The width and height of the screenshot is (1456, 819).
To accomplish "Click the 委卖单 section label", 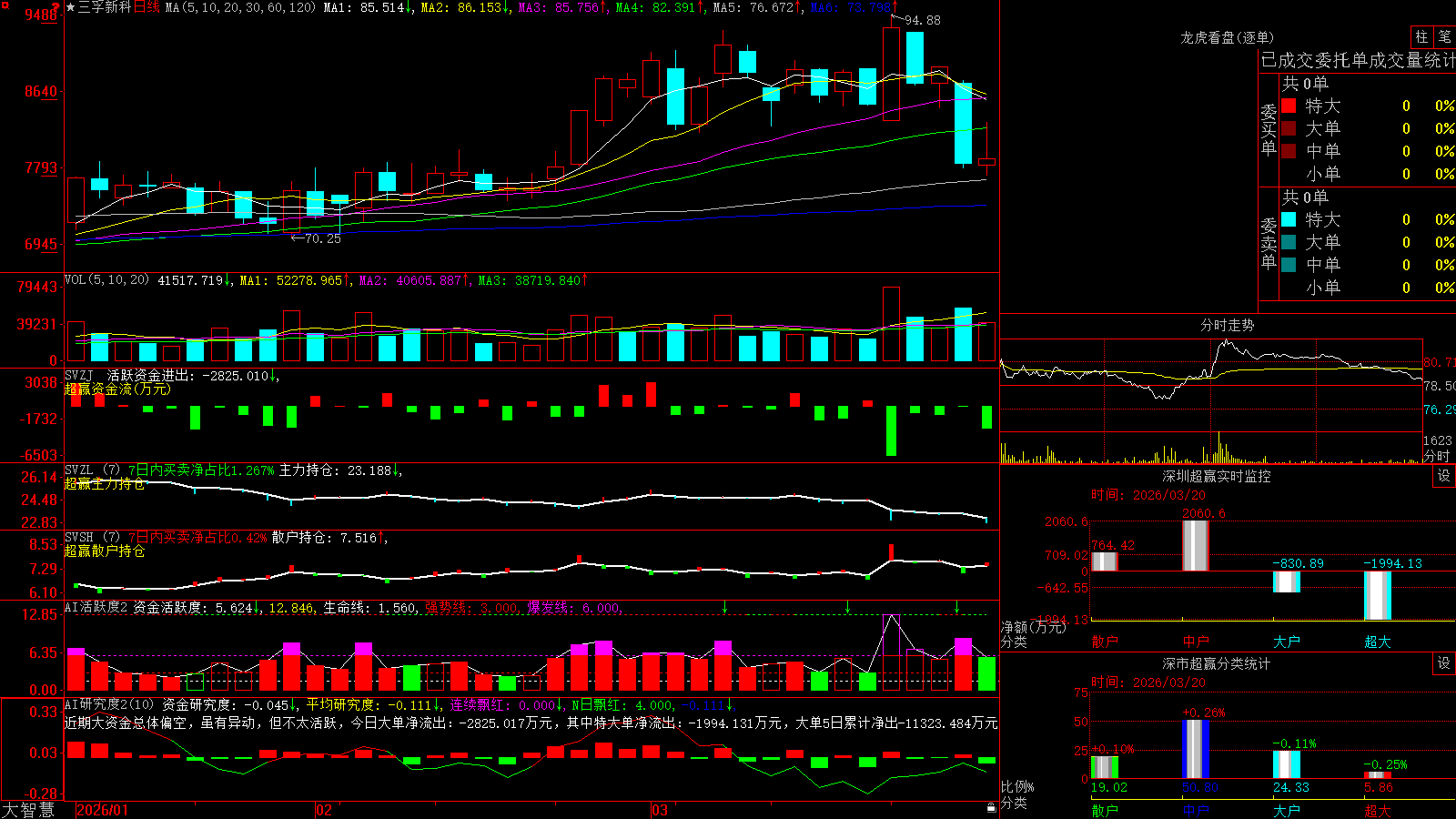I will [1269, 243].
